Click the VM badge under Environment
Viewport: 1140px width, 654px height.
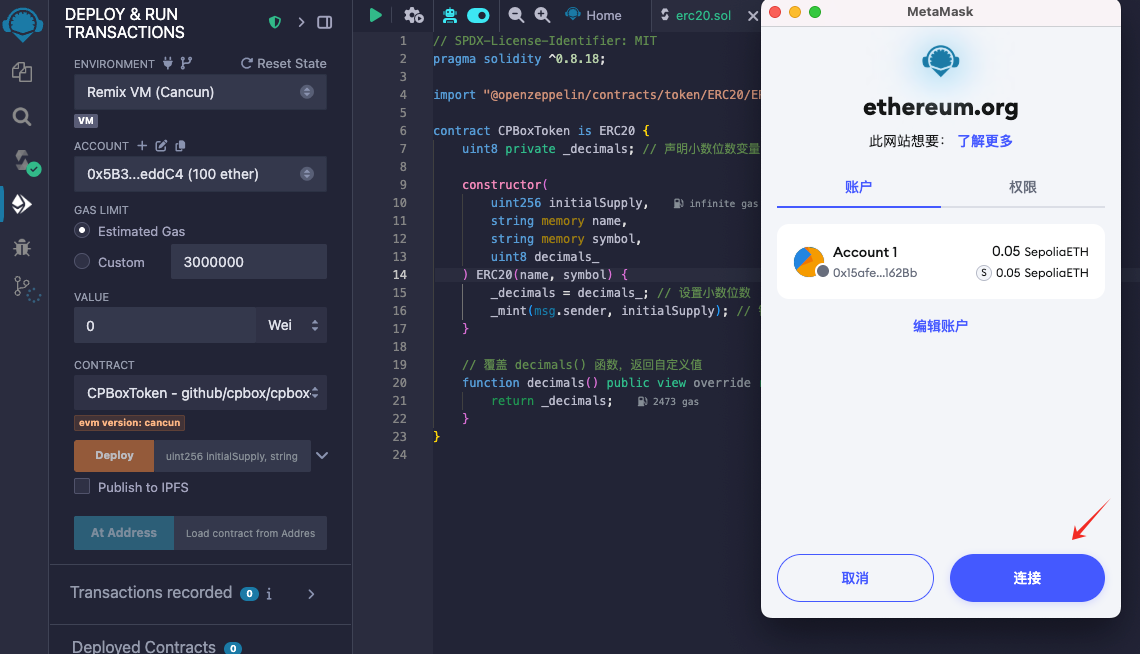click(86, 121)
